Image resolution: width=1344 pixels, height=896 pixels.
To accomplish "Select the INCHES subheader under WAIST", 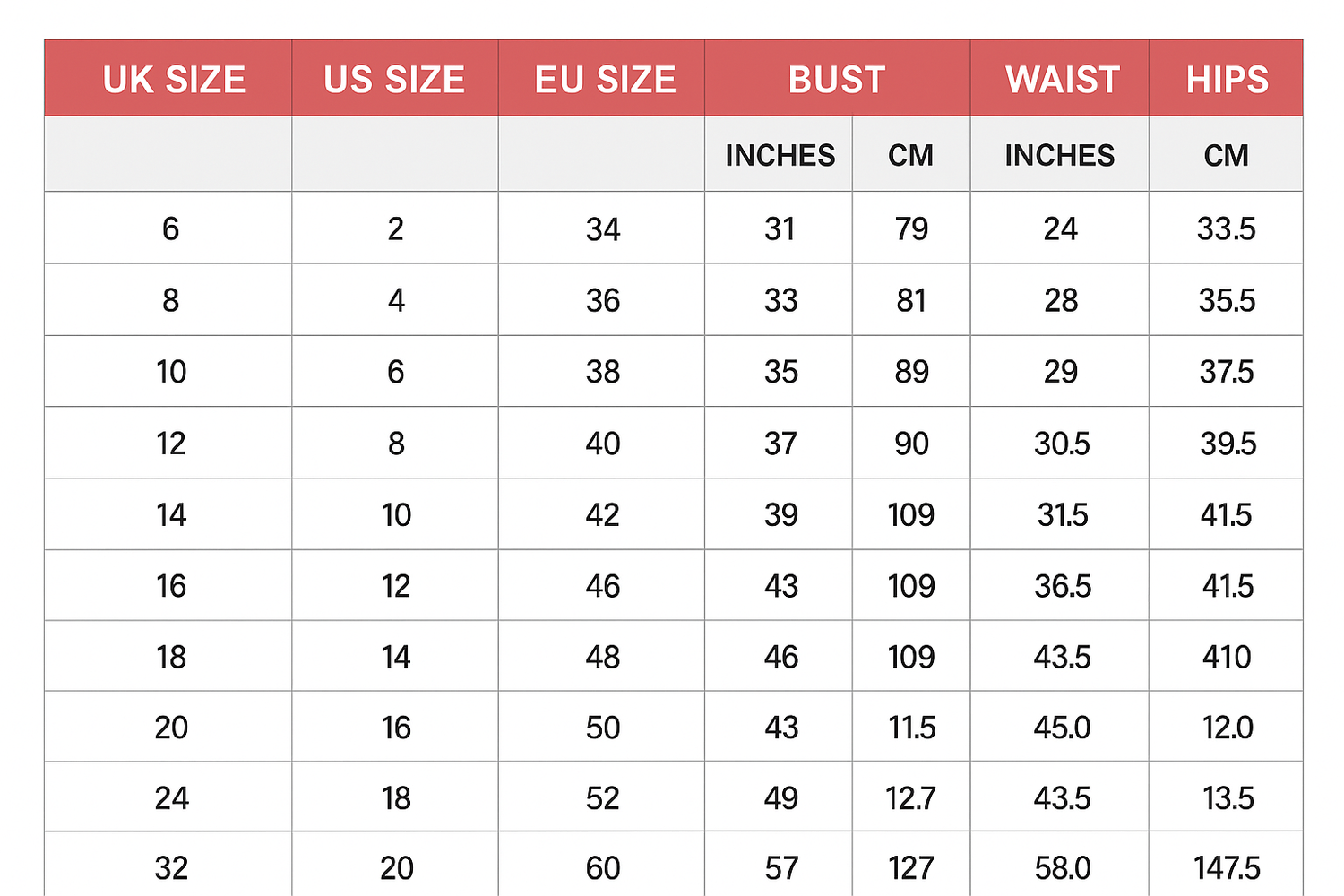I will [x=1059, y=155].
